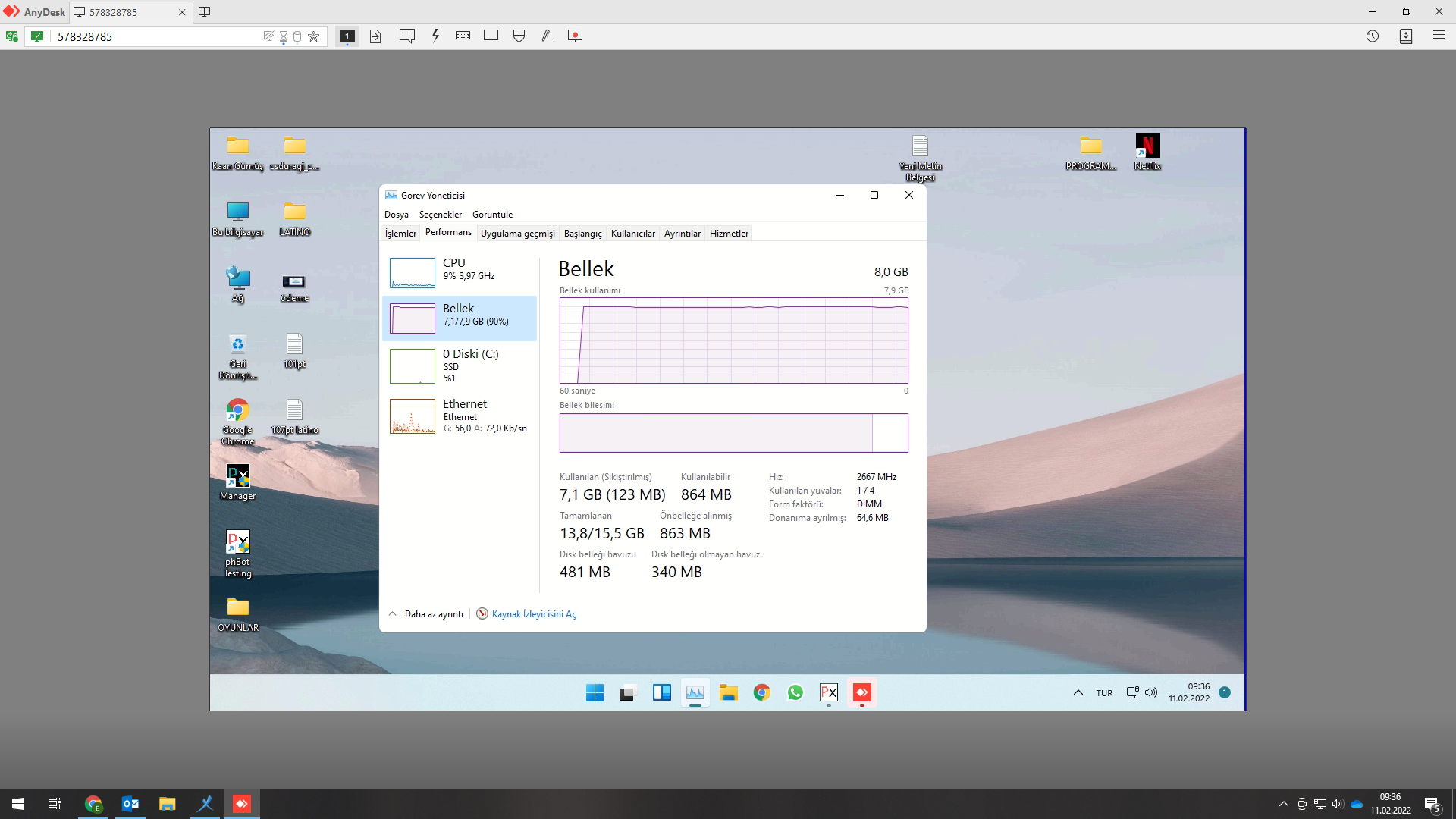This screenshot has height=819, width=1456.
Task: Click the remote TUR language indicator
Action: [x=1104, y=693]
